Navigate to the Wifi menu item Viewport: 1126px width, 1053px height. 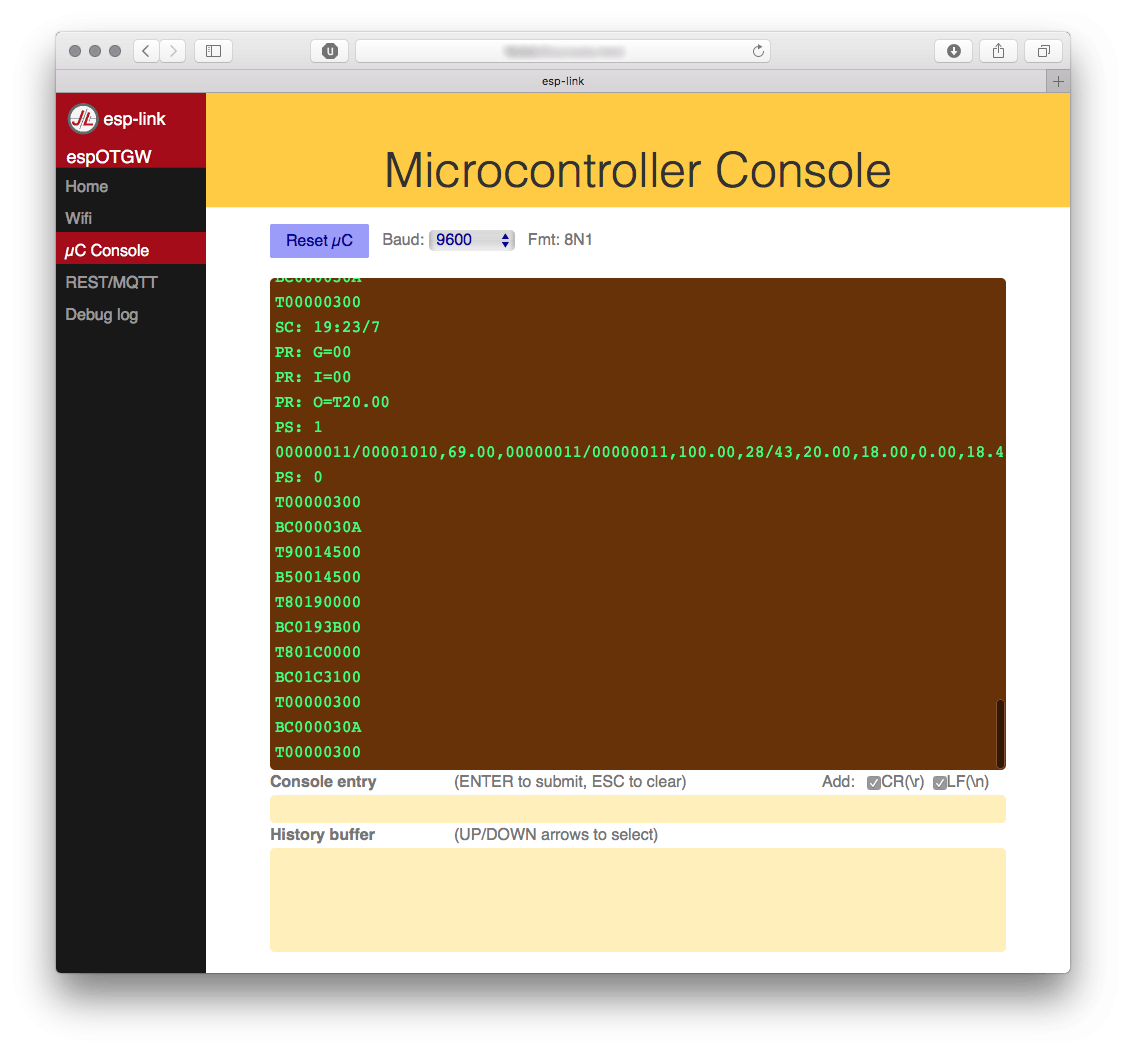[x=79, y=218]
